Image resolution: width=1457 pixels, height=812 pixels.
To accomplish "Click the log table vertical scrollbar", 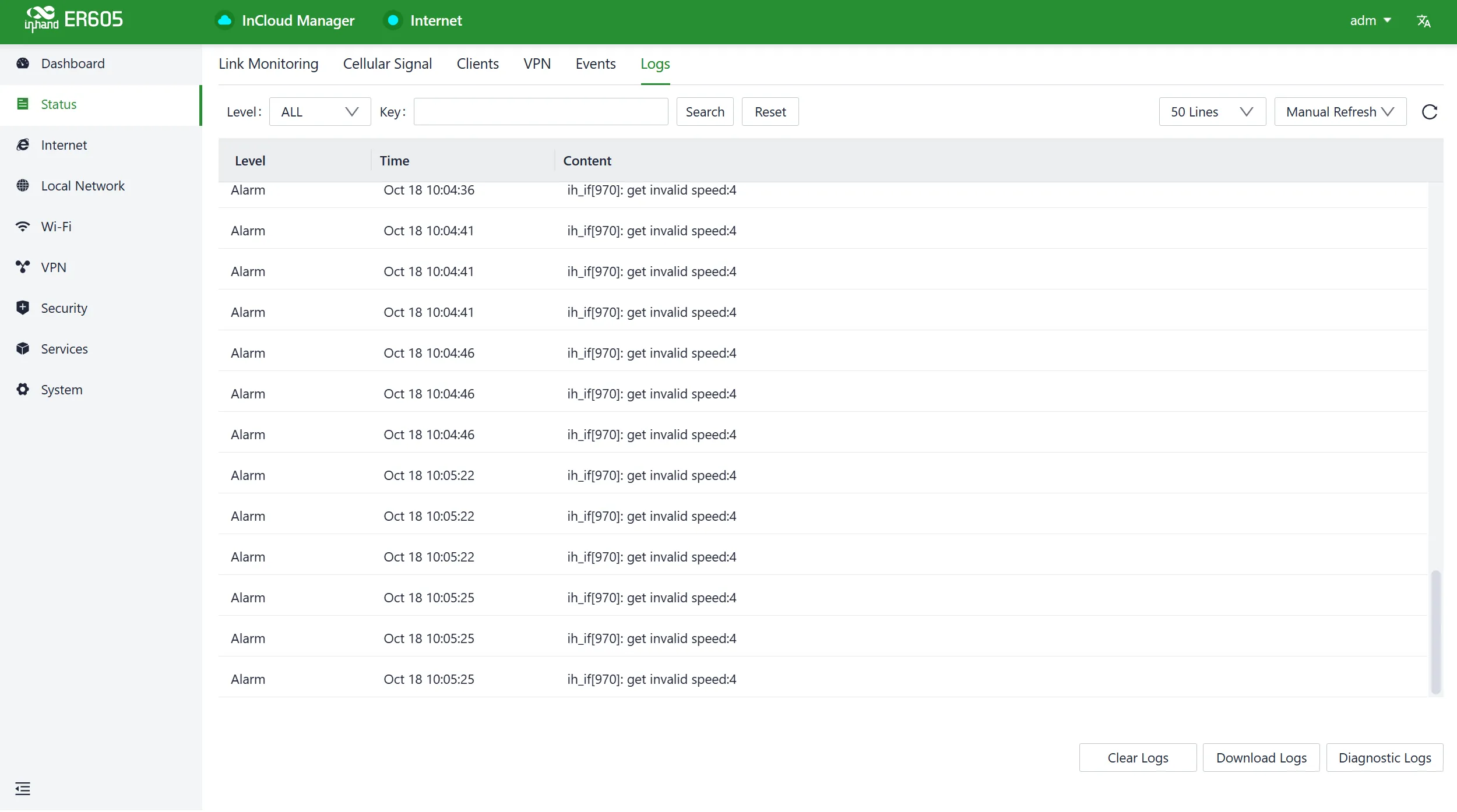I will pyautogui.click(x=1436, y=634).
